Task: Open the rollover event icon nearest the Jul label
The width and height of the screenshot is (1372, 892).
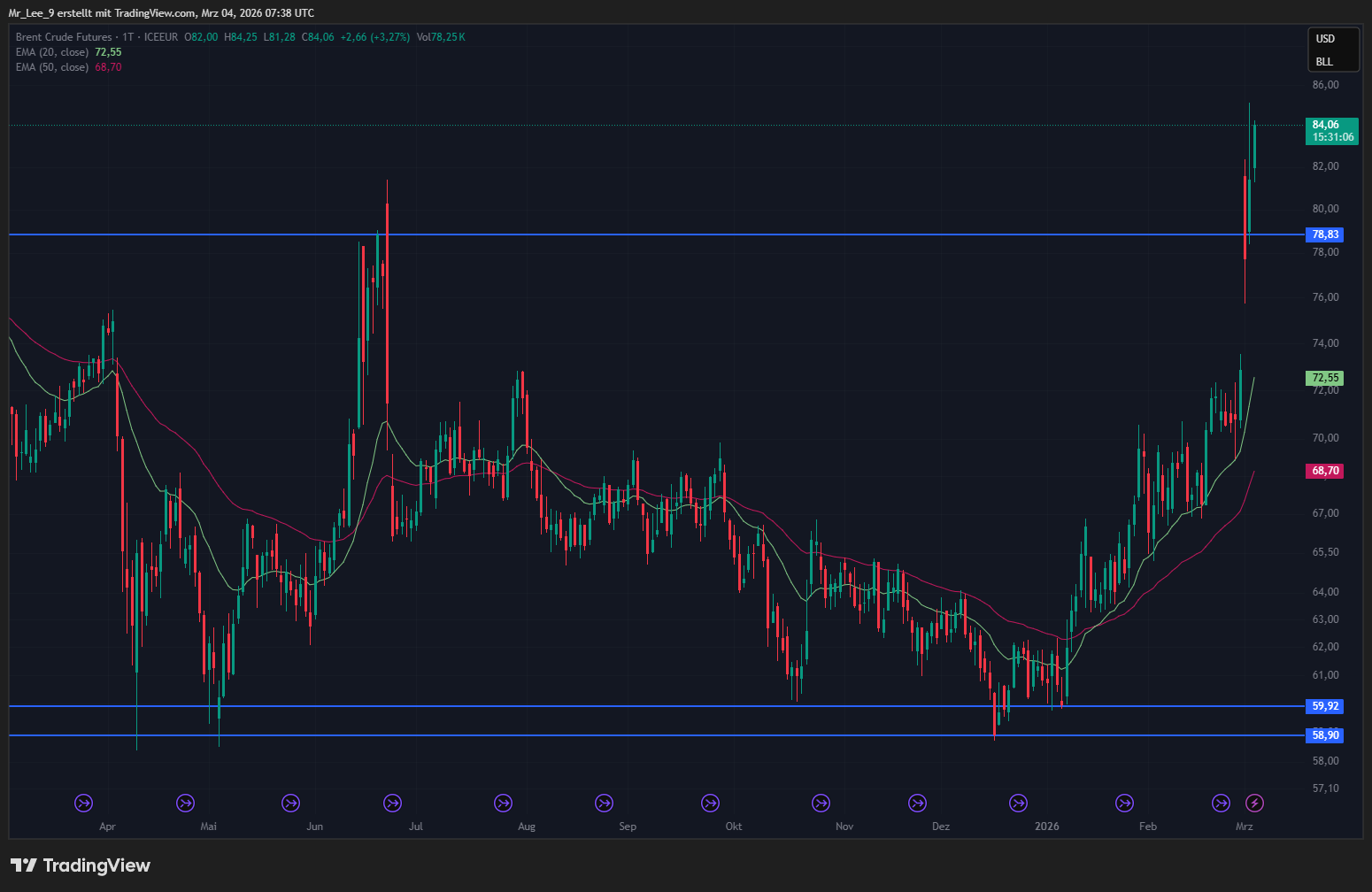Action: (x=392, y=803)
